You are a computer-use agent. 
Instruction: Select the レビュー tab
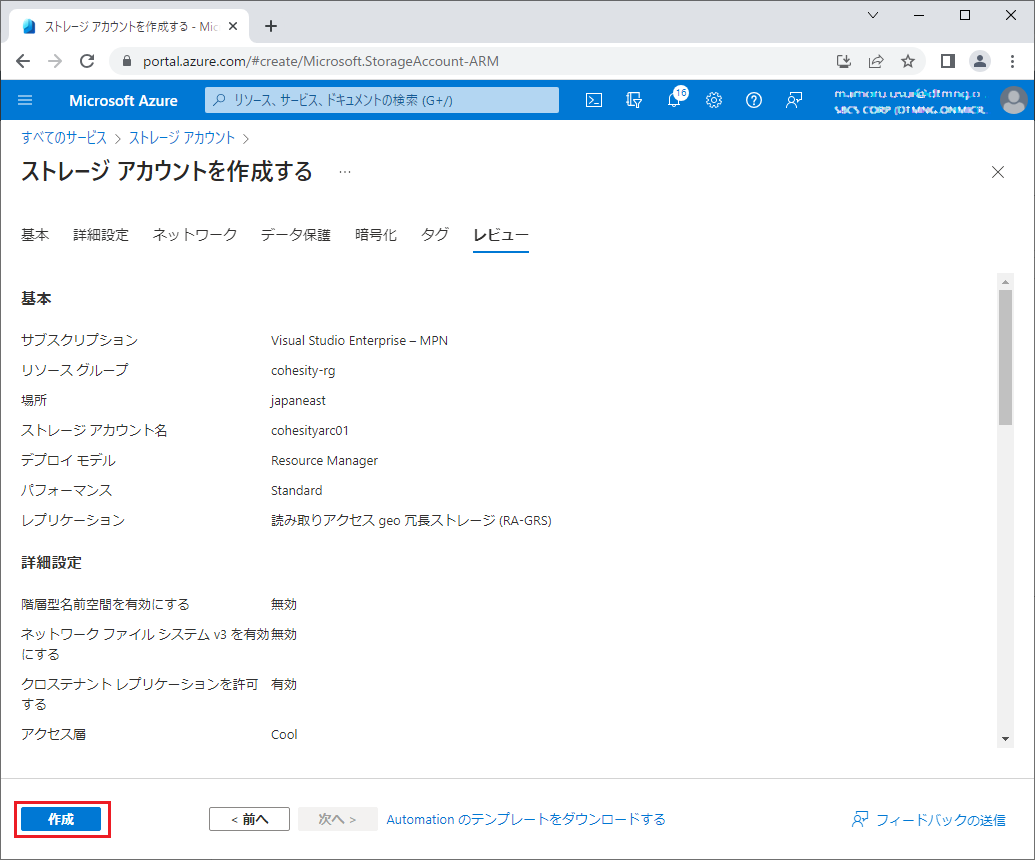tap(501, 235)
